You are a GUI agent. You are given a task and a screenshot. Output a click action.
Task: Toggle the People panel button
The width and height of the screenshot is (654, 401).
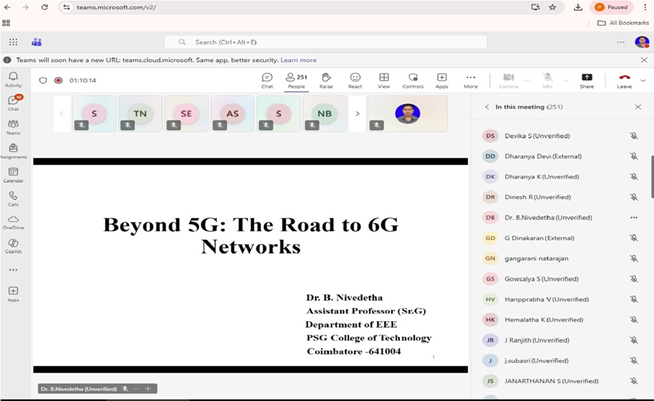(x=296, y=80)
